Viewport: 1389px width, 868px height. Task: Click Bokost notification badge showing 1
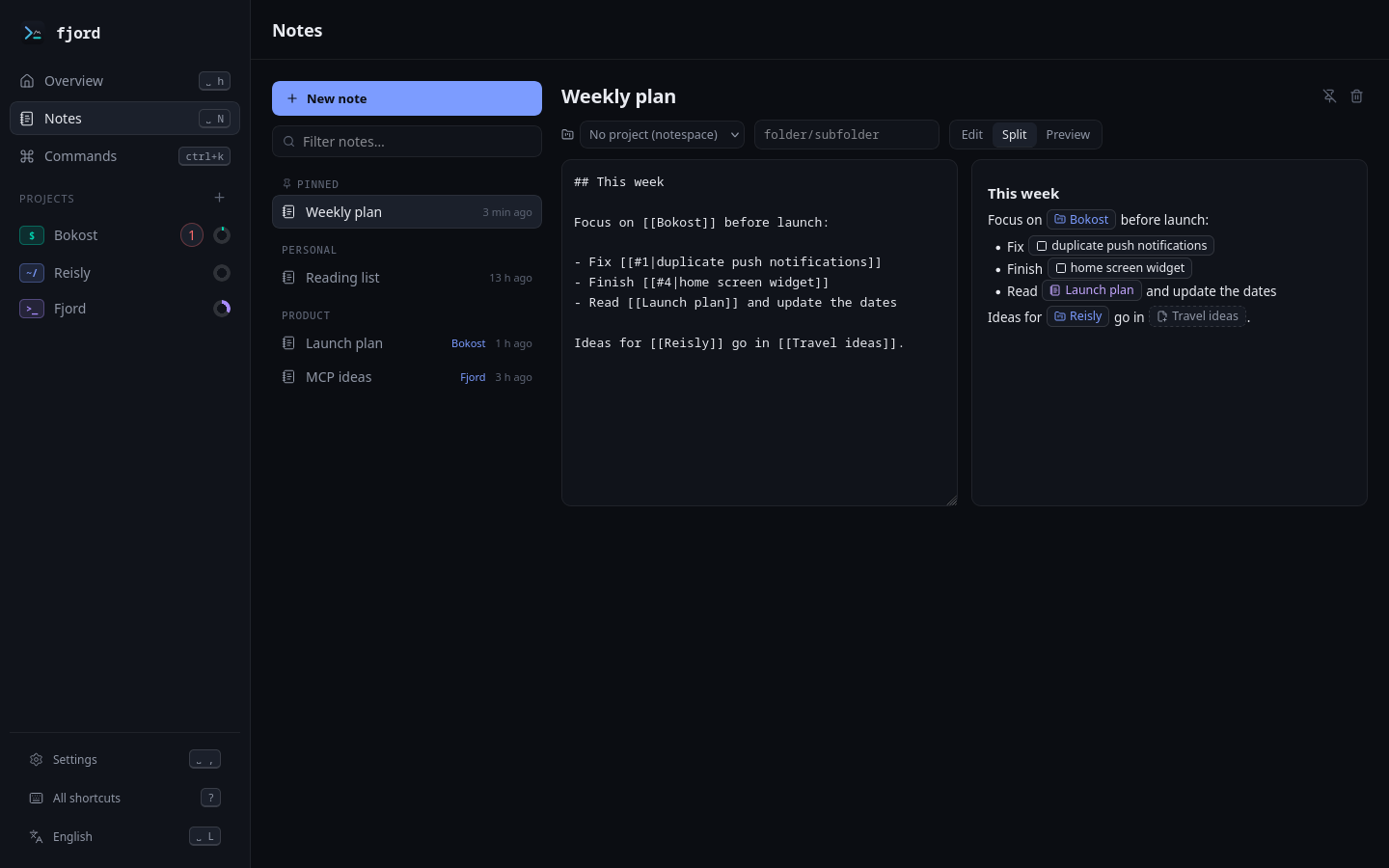[192, 235]
